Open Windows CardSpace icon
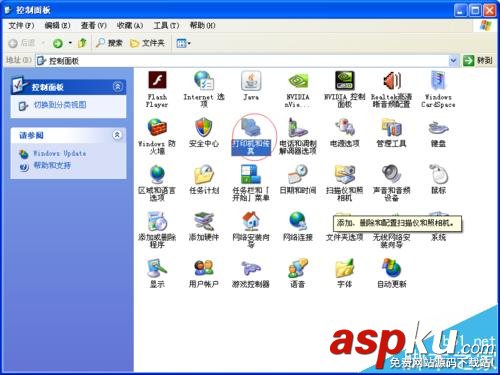 pos(438,81)
